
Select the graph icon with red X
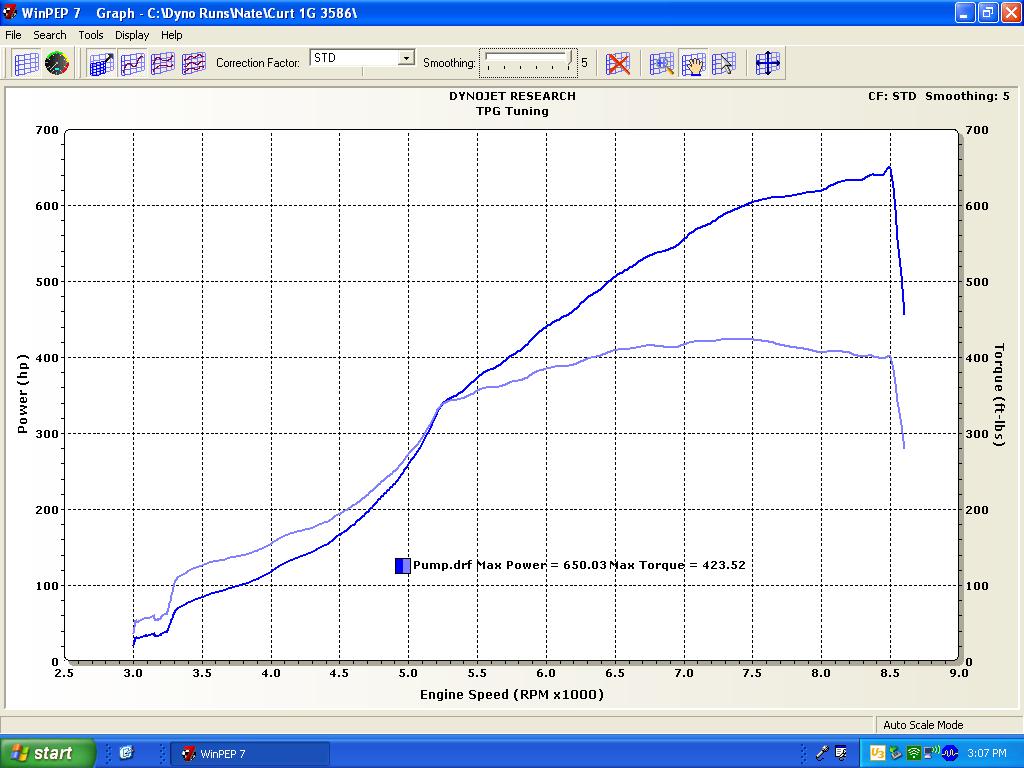pos(619,63)
